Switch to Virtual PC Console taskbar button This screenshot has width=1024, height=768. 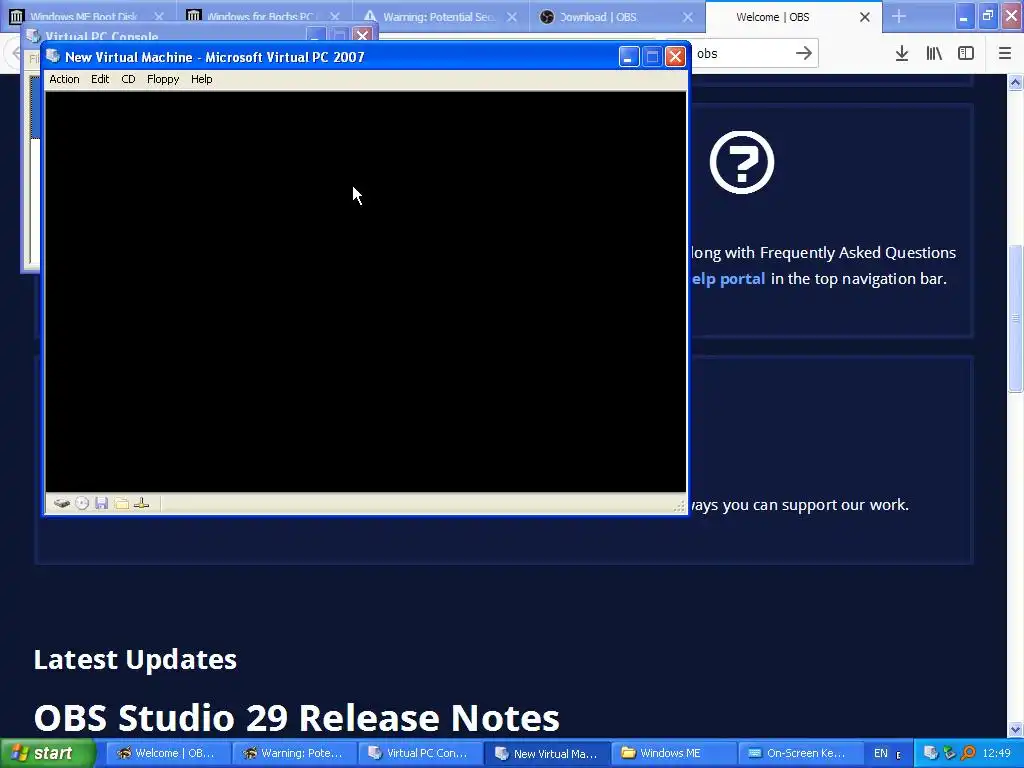(x=420, y=754)
